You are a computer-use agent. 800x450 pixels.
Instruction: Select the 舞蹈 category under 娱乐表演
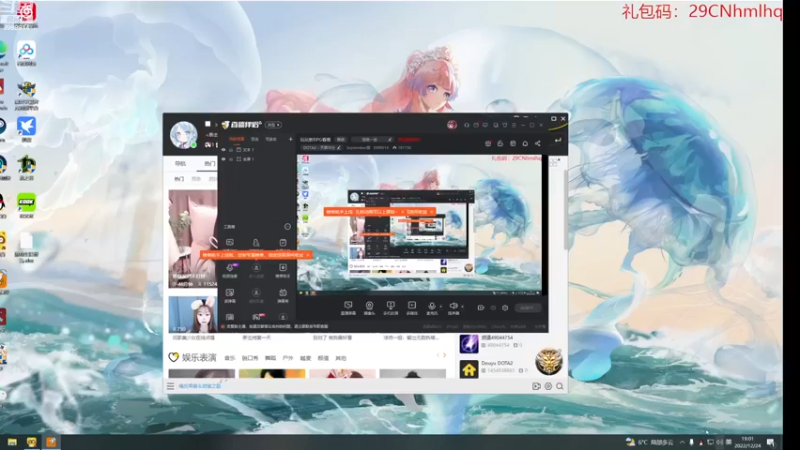click(270, 358)
